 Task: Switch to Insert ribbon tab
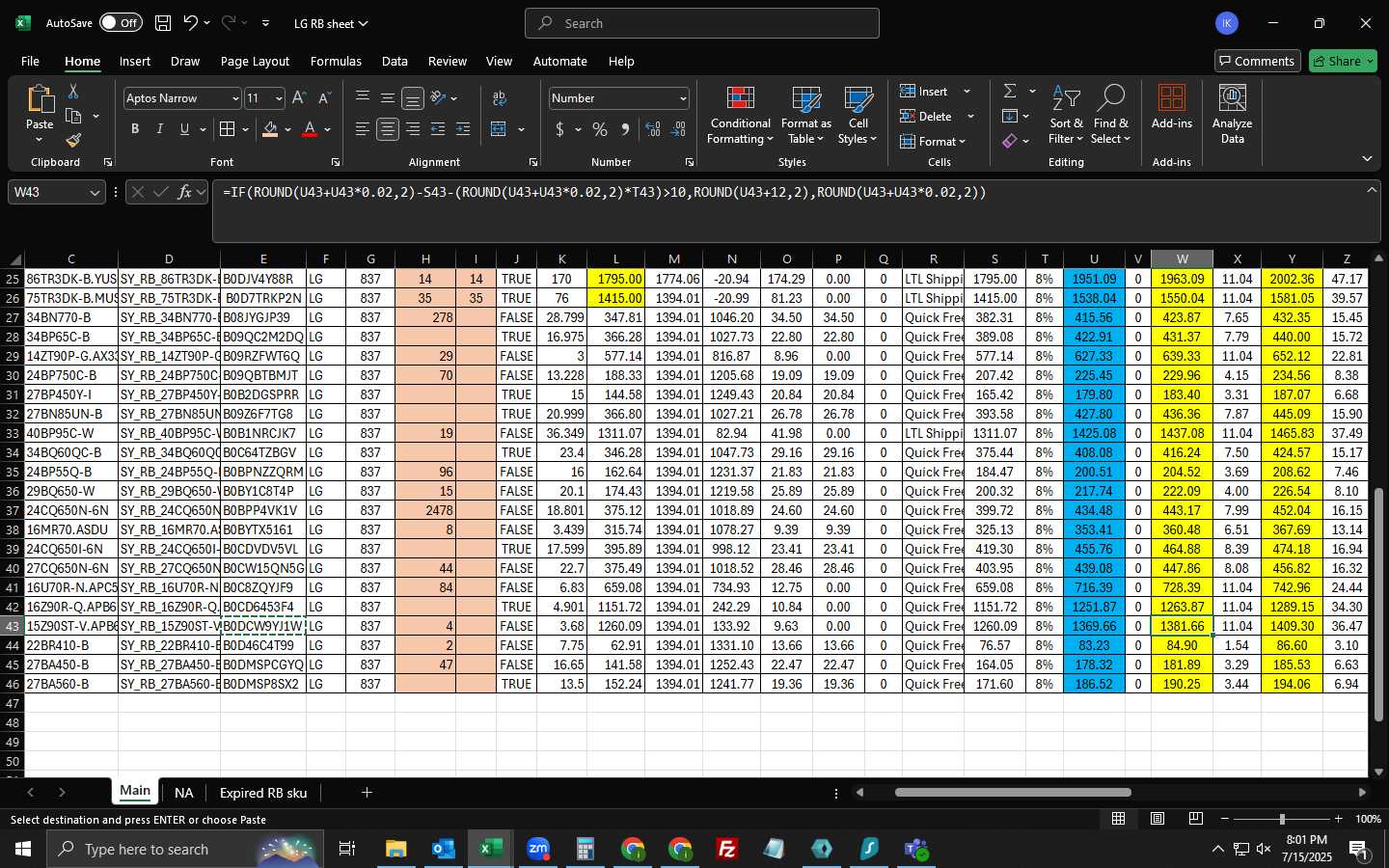point(135,61)
